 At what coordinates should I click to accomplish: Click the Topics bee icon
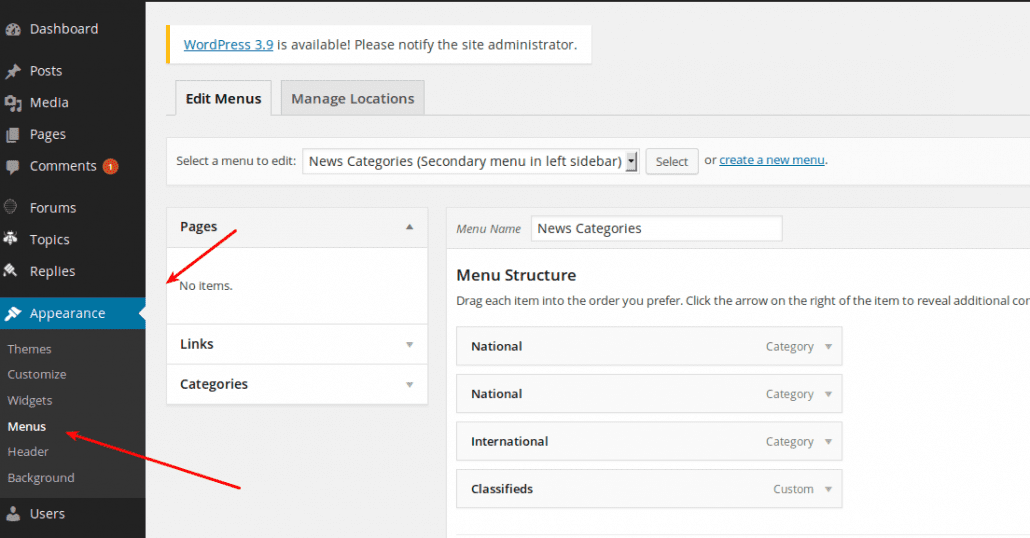pyautogui.click(x=11, y=239)
